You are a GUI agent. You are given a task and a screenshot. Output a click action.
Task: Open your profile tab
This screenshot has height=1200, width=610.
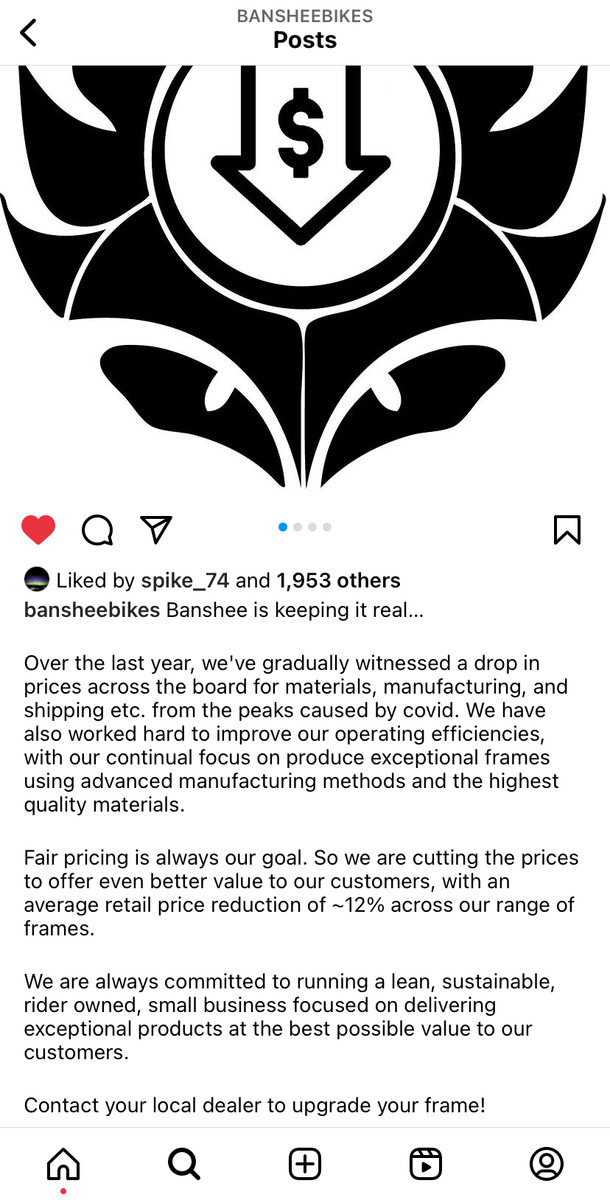(547, 1163)
